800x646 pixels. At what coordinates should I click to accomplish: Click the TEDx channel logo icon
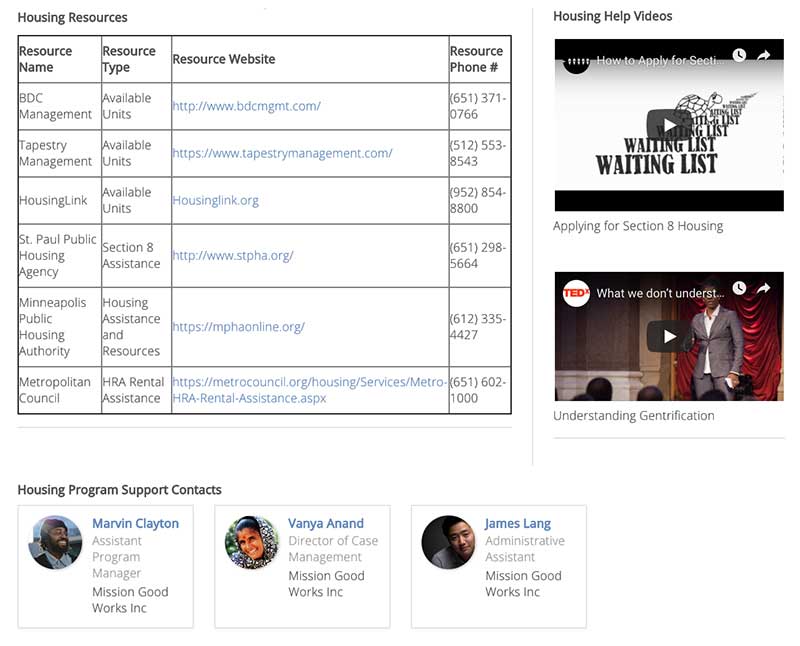[576, 293]
